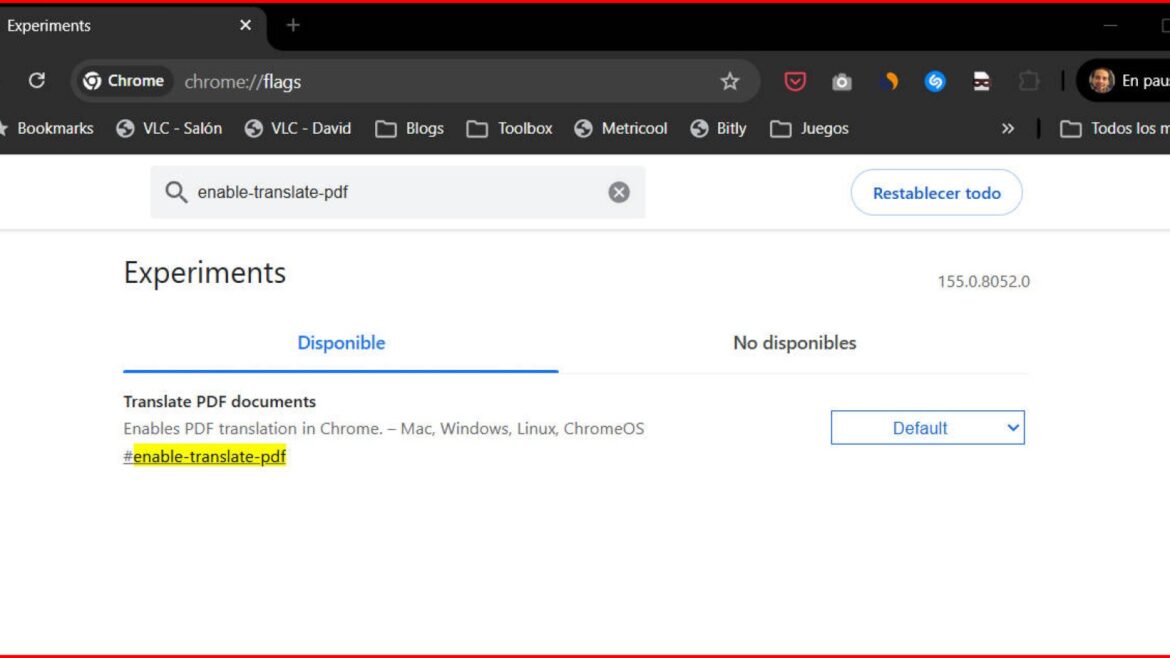Click the #enable-translate-pdf anchor link
This screenshot has width=1170, height=658.
point(204,457)
